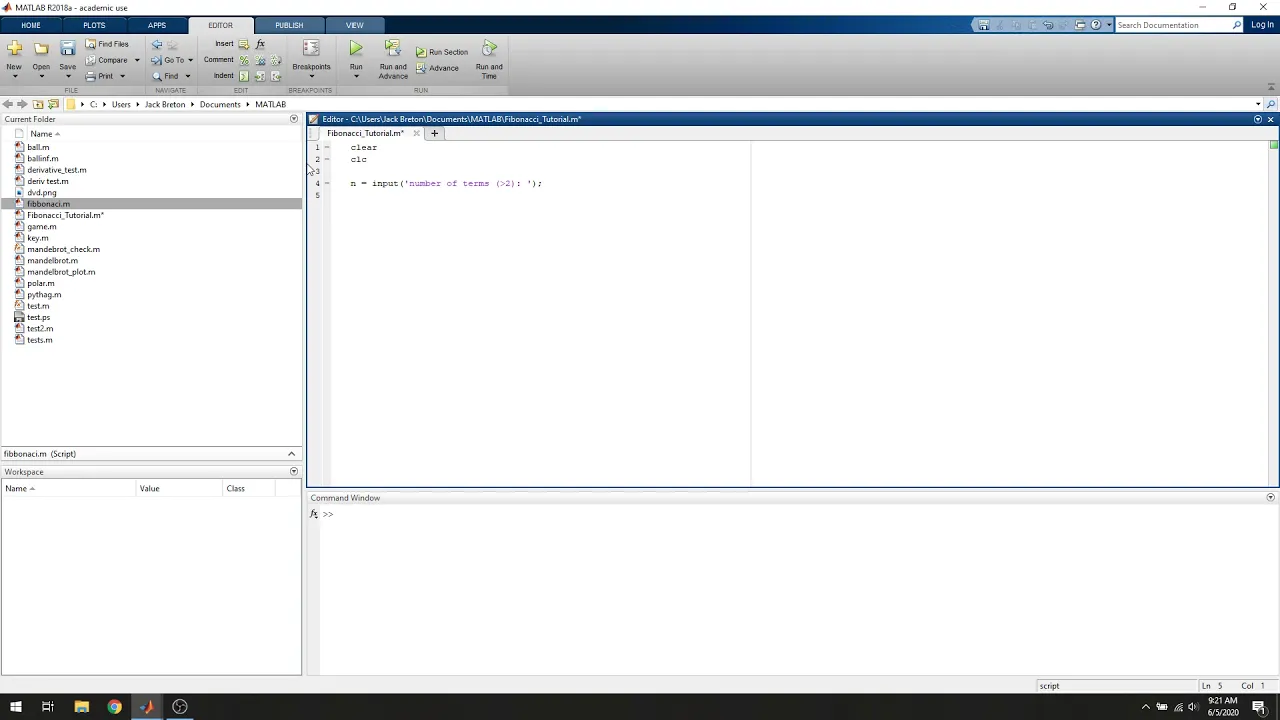The width and height of the screenshot is (1280, 720).
Task: Click the quick-access save icon
Action: click(984, 25)
